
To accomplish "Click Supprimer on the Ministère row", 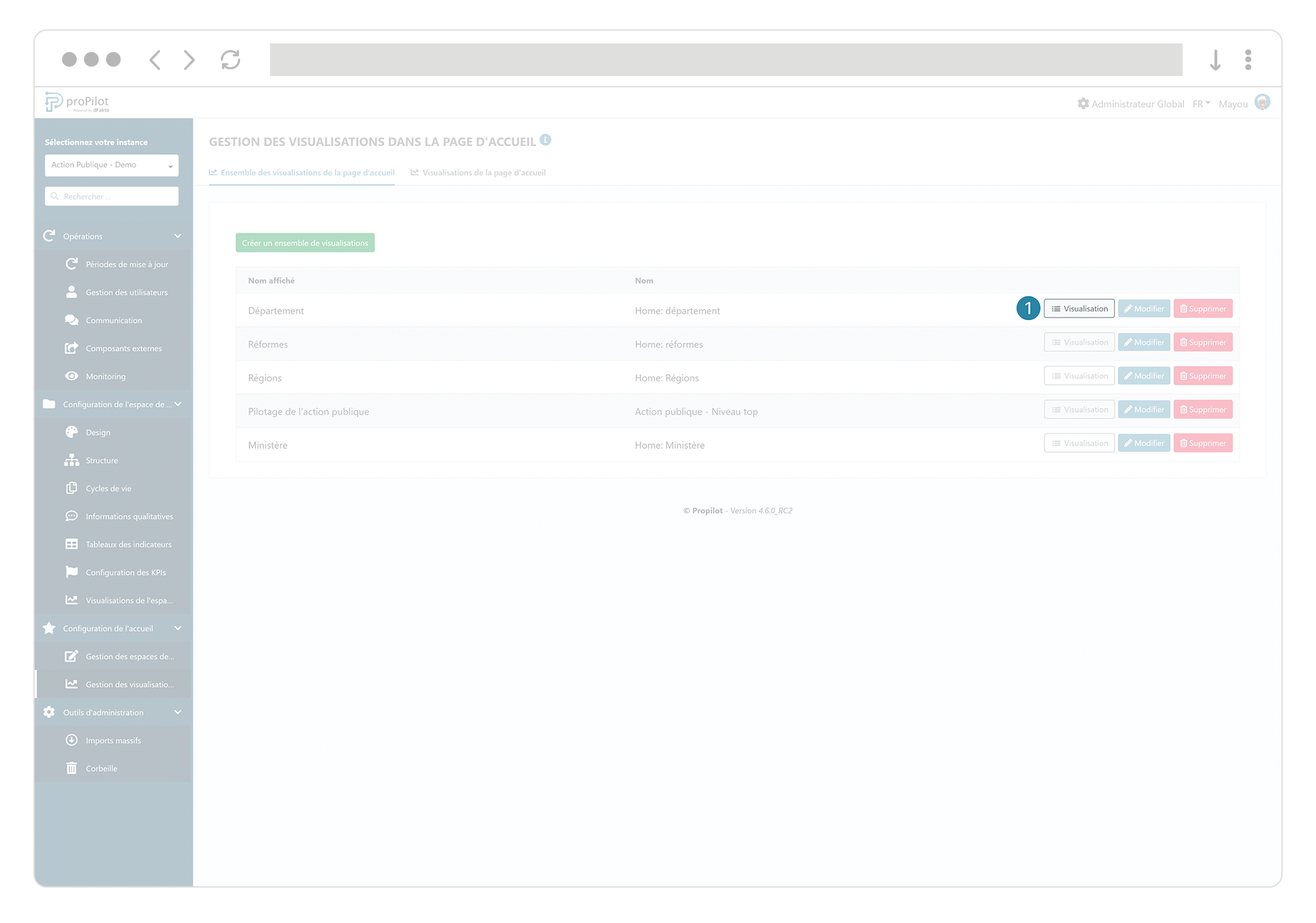I will (x=1203, y=442).
